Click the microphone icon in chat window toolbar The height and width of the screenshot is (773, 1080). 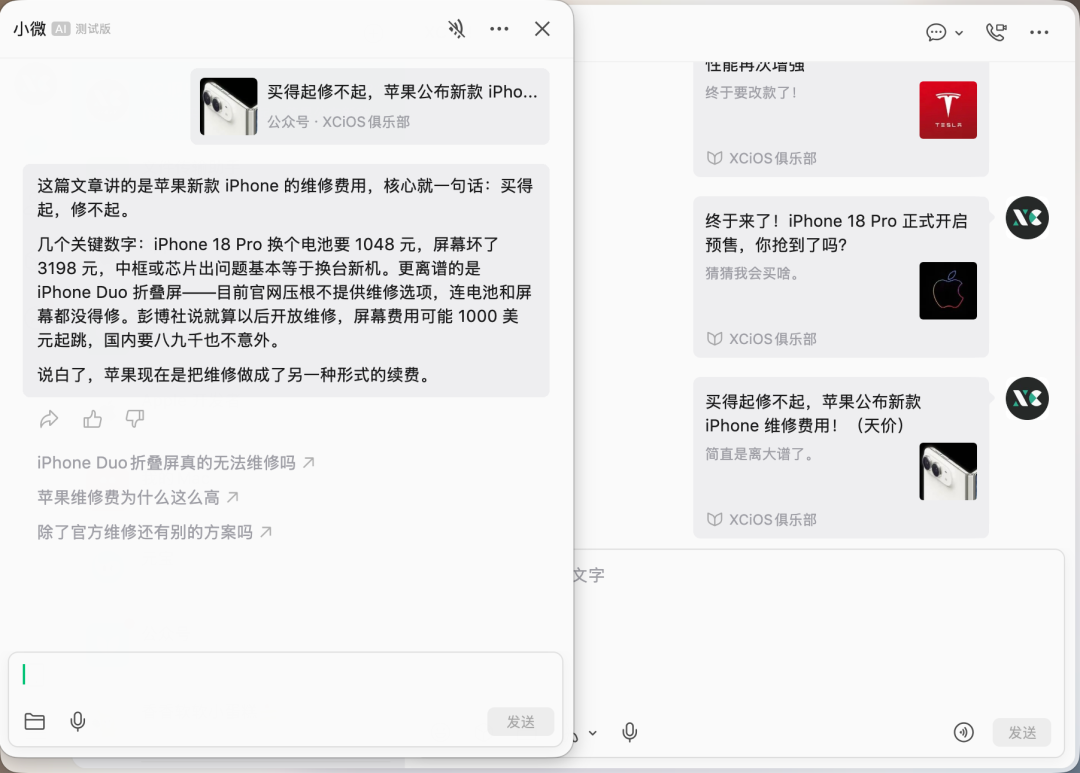point(630,732)
